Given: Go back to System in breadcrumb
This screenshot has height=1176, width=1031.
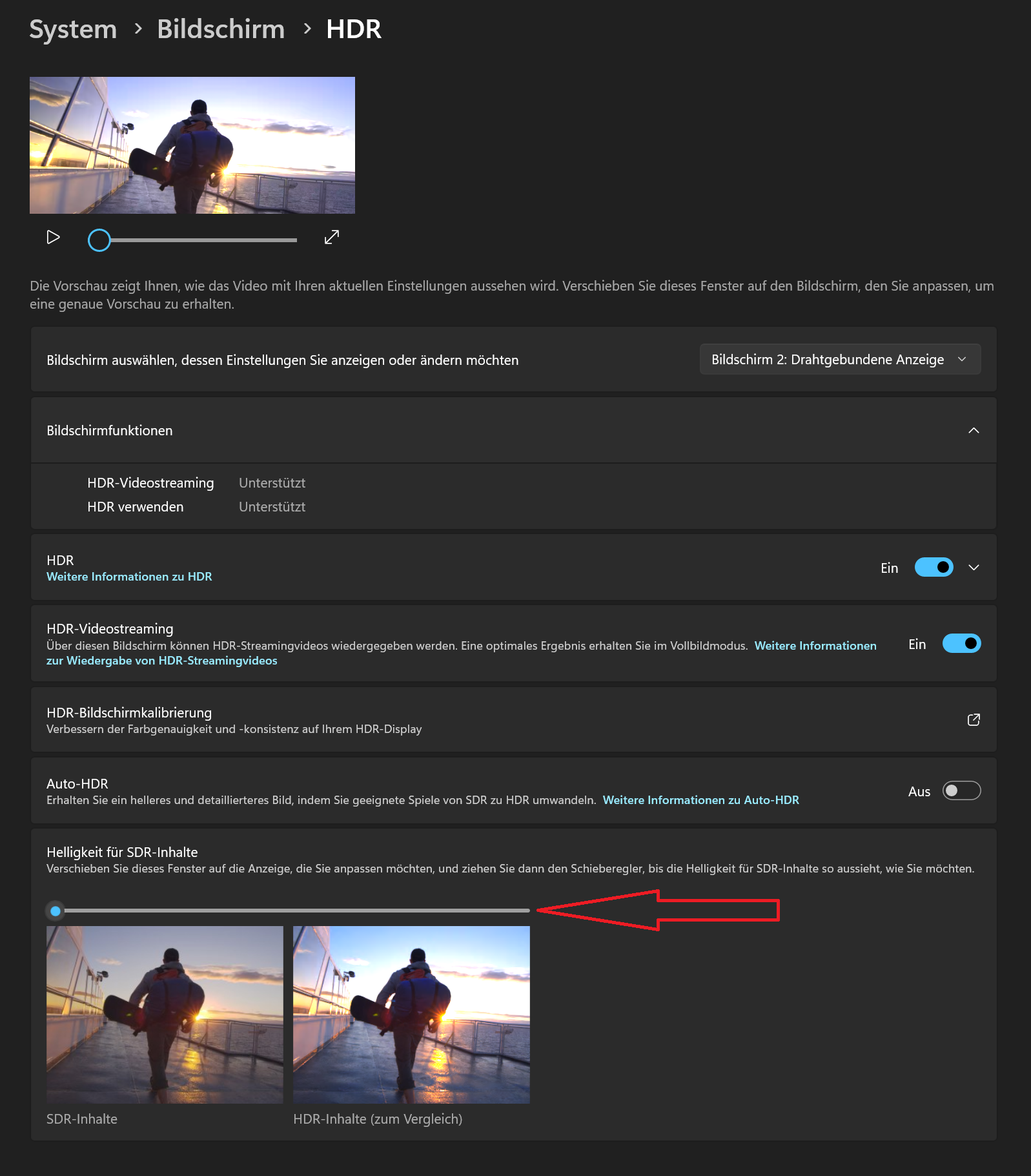Looking at the screenshot, I should [73, 29].
